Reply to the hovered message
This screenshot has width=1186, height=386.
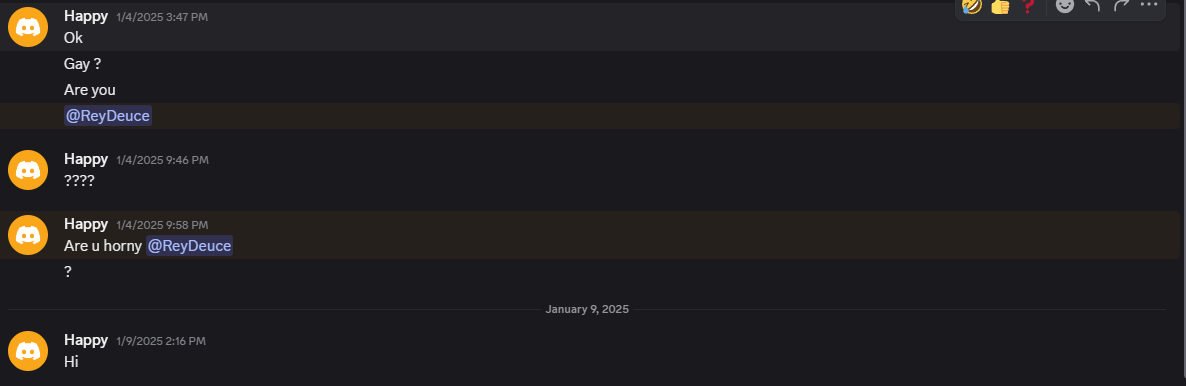[1092, 5]
